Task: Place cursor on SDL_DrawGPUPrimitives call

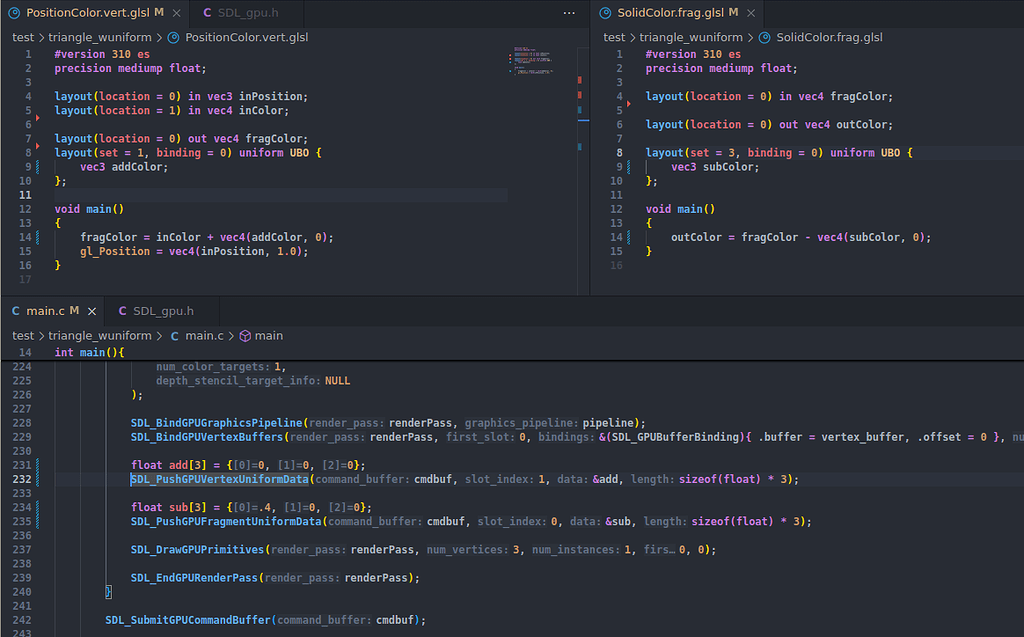Action: [198, 549]
